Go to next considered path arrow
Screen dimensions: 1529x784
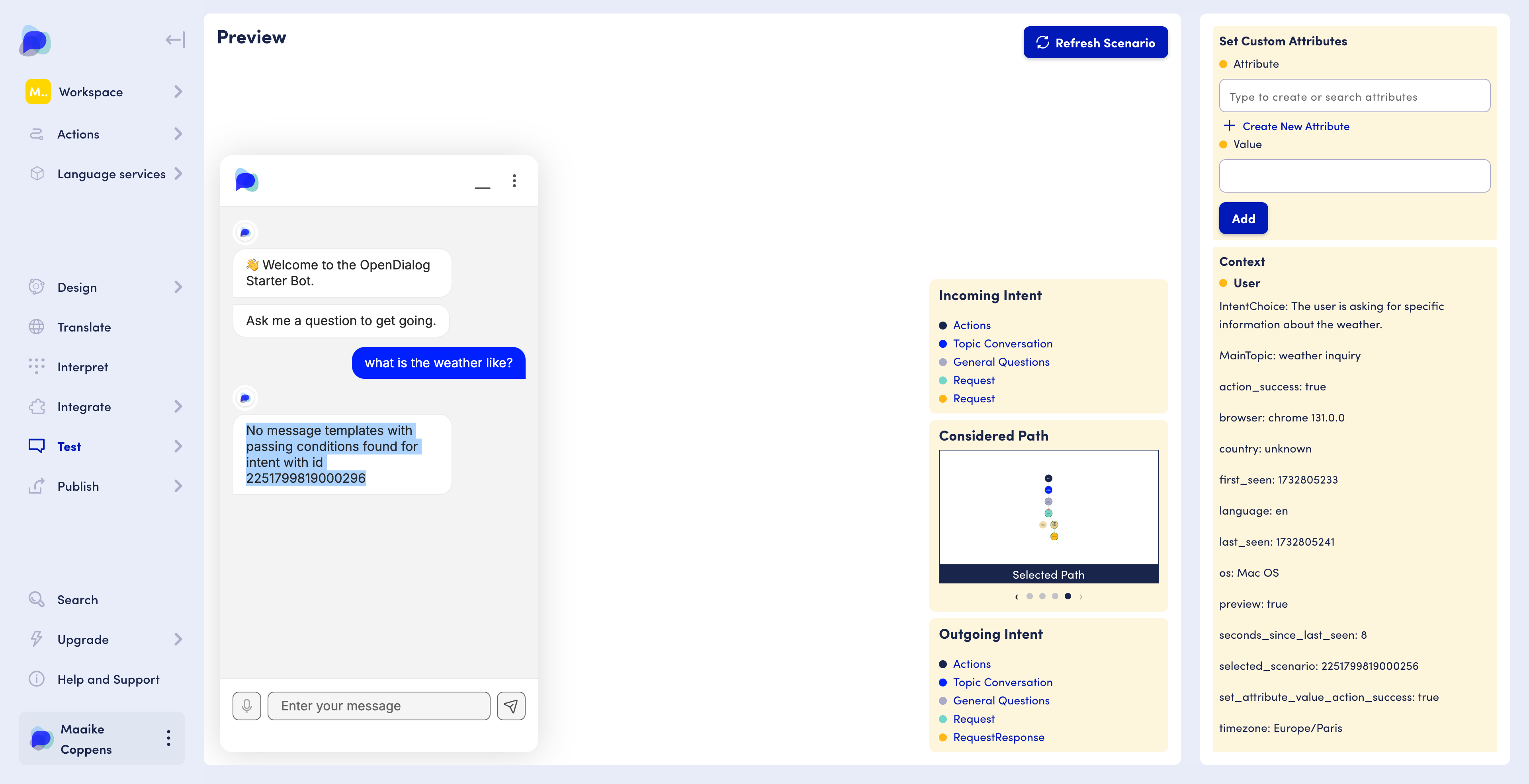(x=1081, y=597)
